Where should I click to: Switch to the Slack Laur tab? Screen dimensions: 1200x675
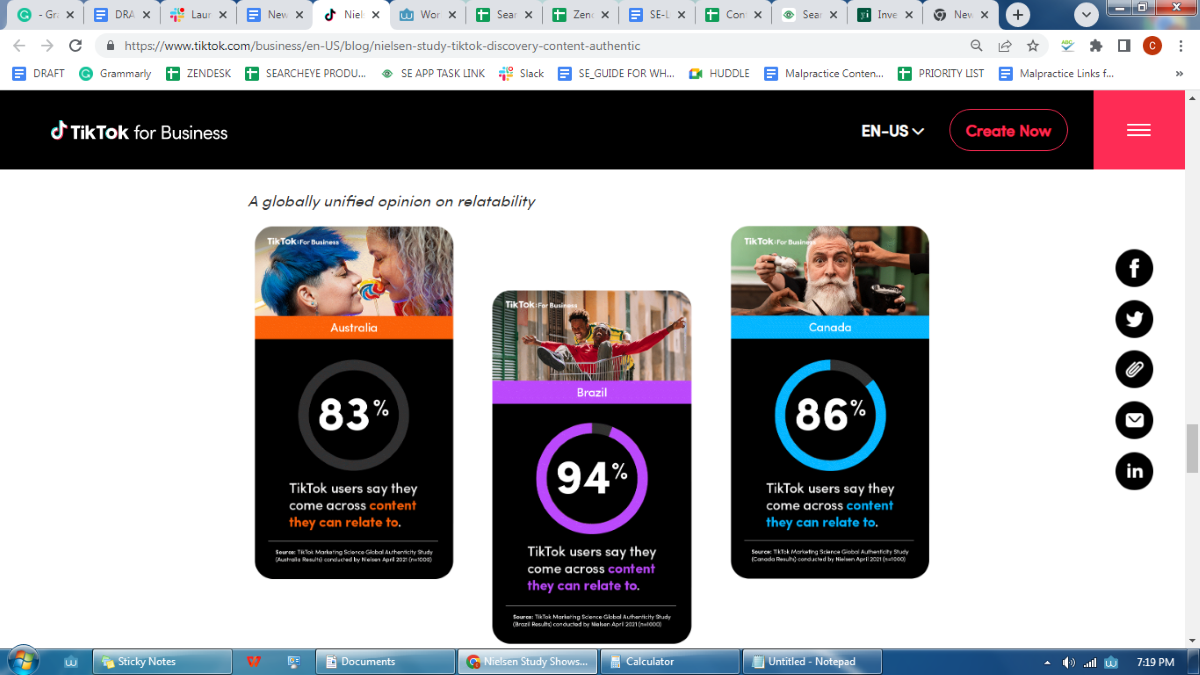(x=200, y=15)
